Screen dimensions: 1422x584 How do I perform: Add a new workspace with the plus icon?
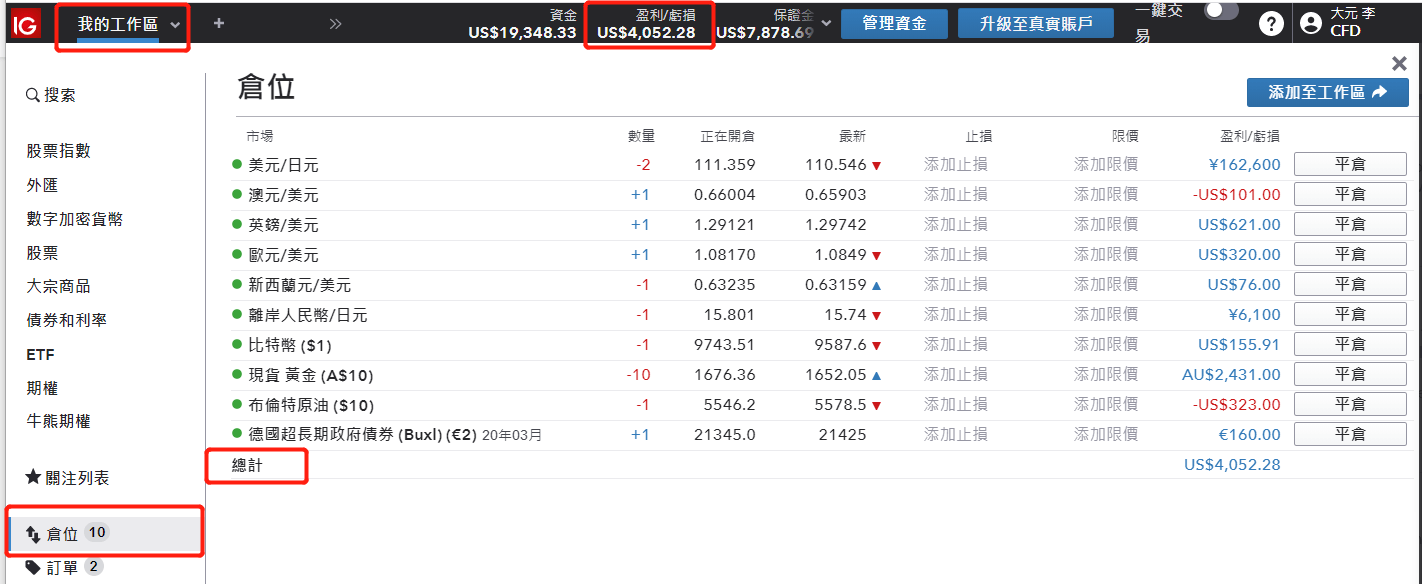[219, 23]
